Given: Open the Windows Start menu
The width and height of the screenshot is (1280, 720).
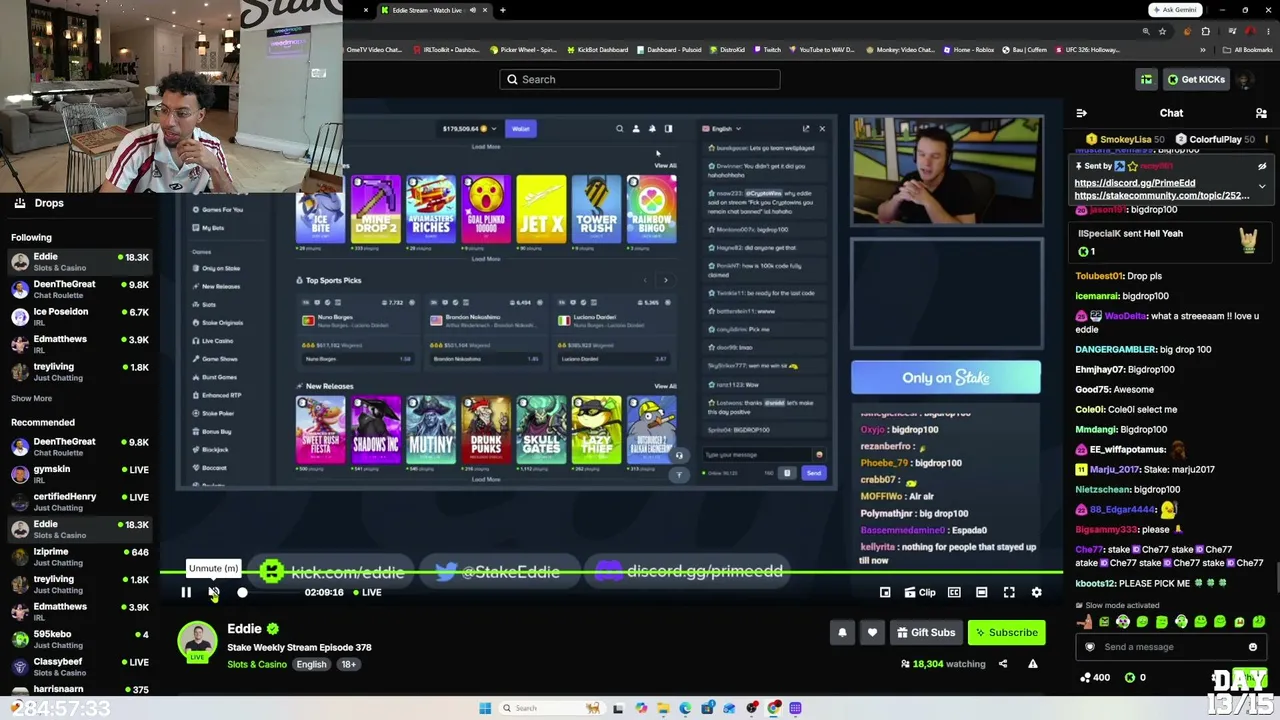Looking at the screenshot, I should [485, 708].
